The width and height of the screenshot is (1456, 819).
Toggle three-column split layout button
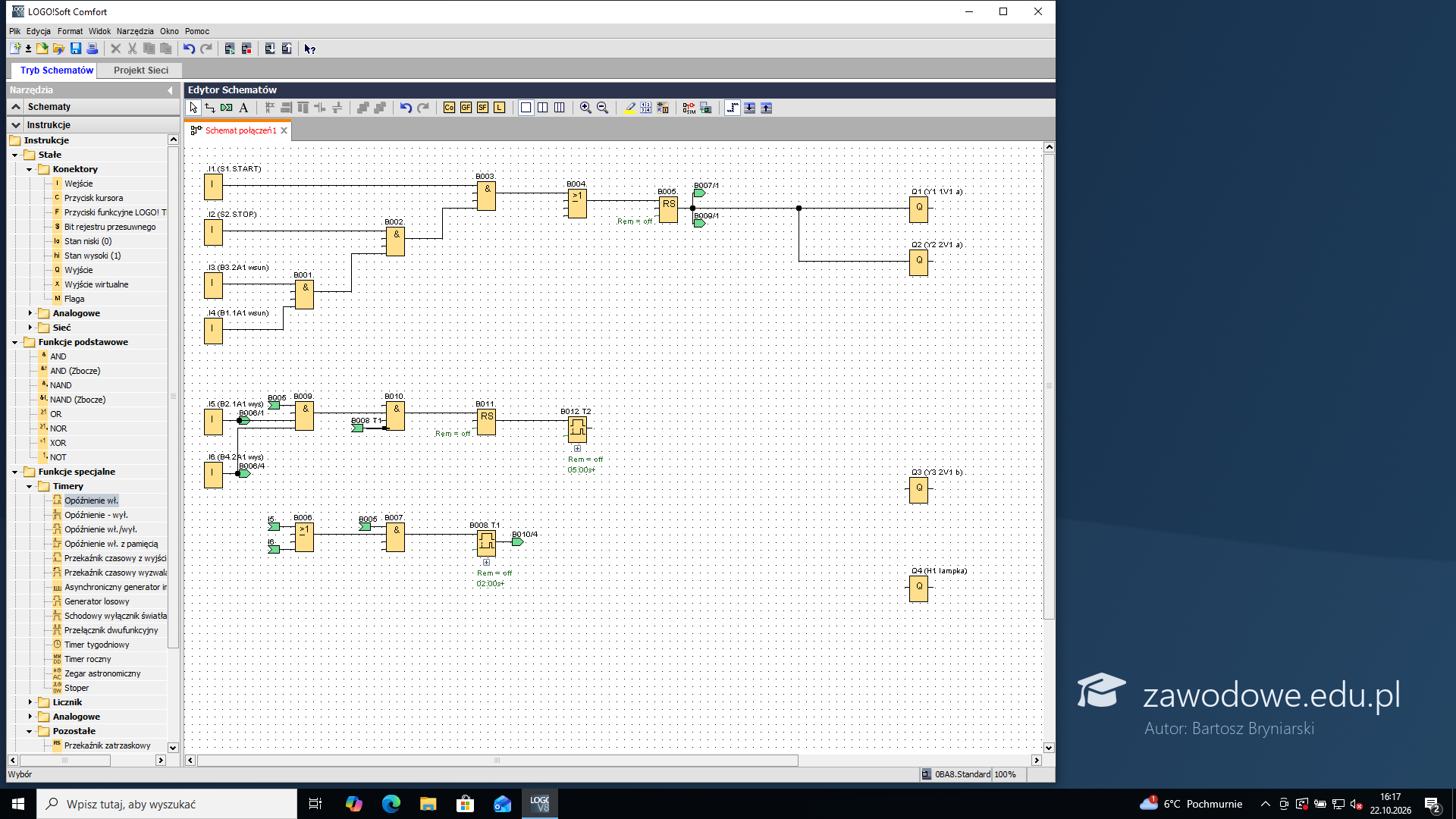pyautogui.click(x=559, y=108)
